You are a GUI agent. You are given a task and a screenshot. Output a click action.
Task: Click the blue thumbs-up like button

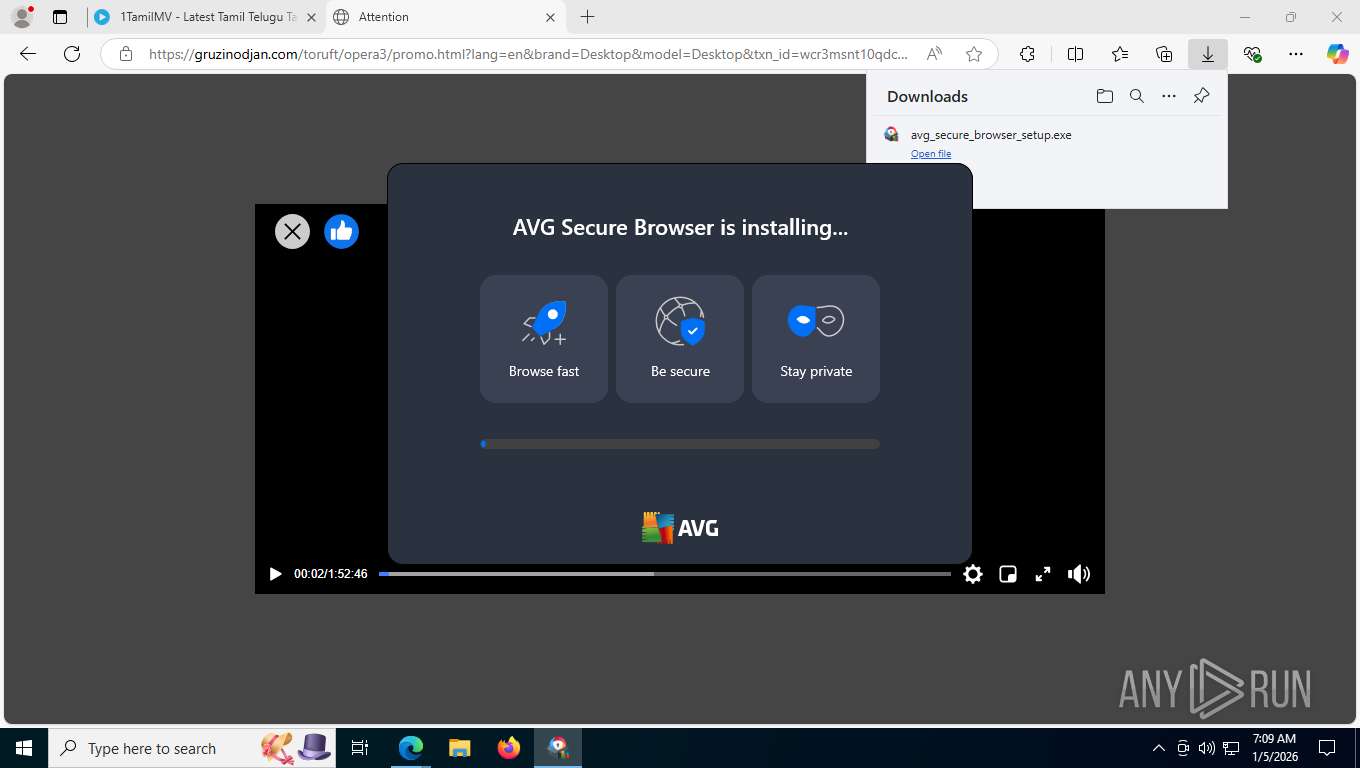click(341, 232)
